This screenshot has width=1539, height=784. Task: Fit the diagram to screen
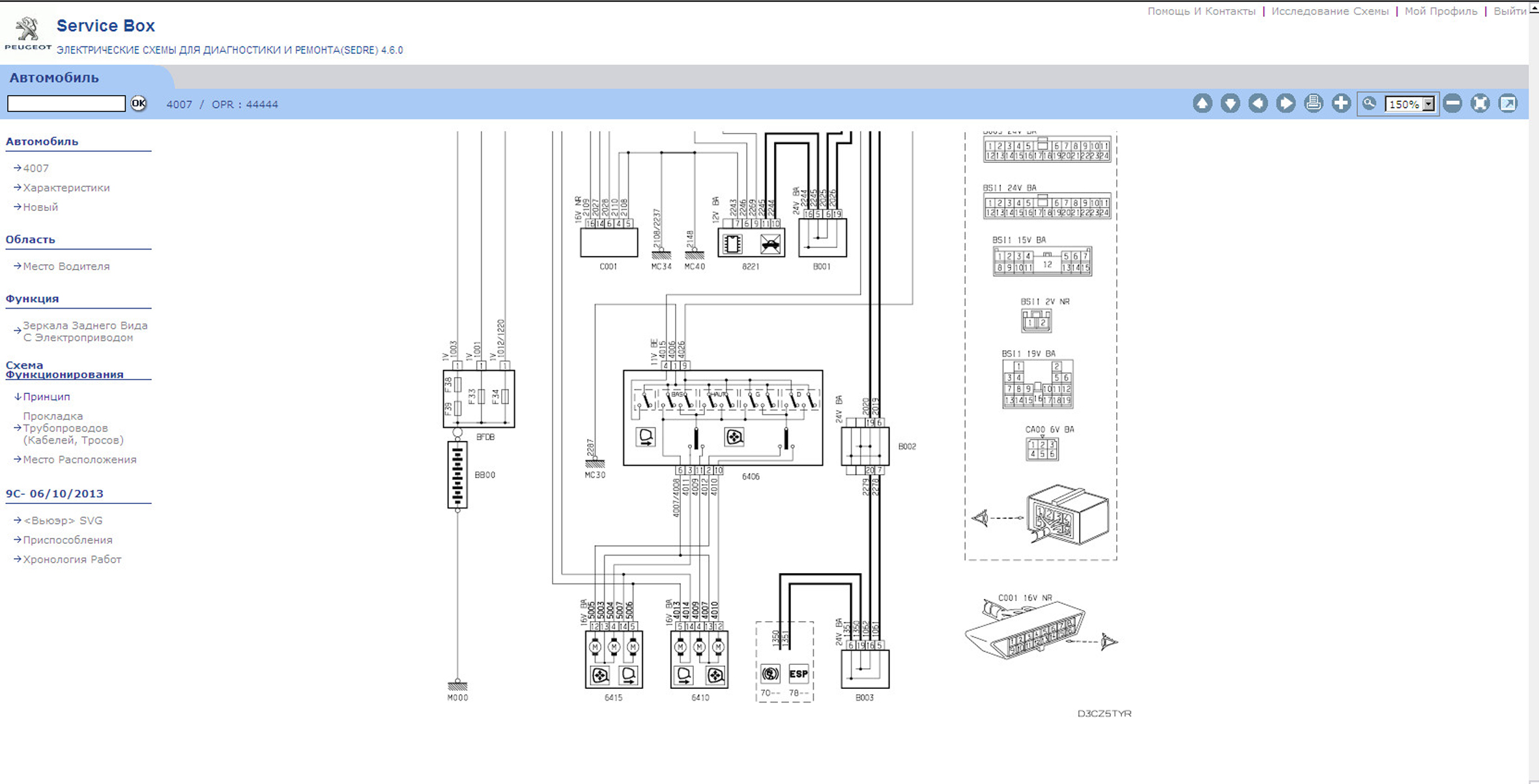(1480, 104)
